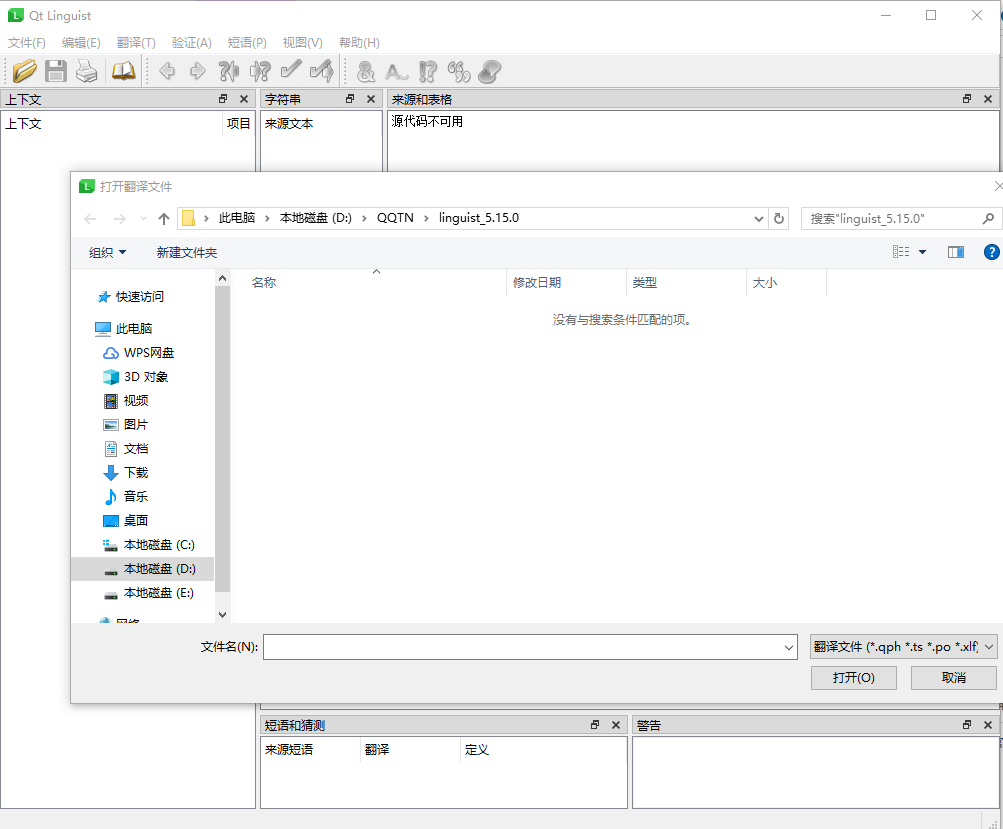Click QQTN in the address breadcrumb
The height and width of the screenshot is (829, 1003).
click(395, 218)
